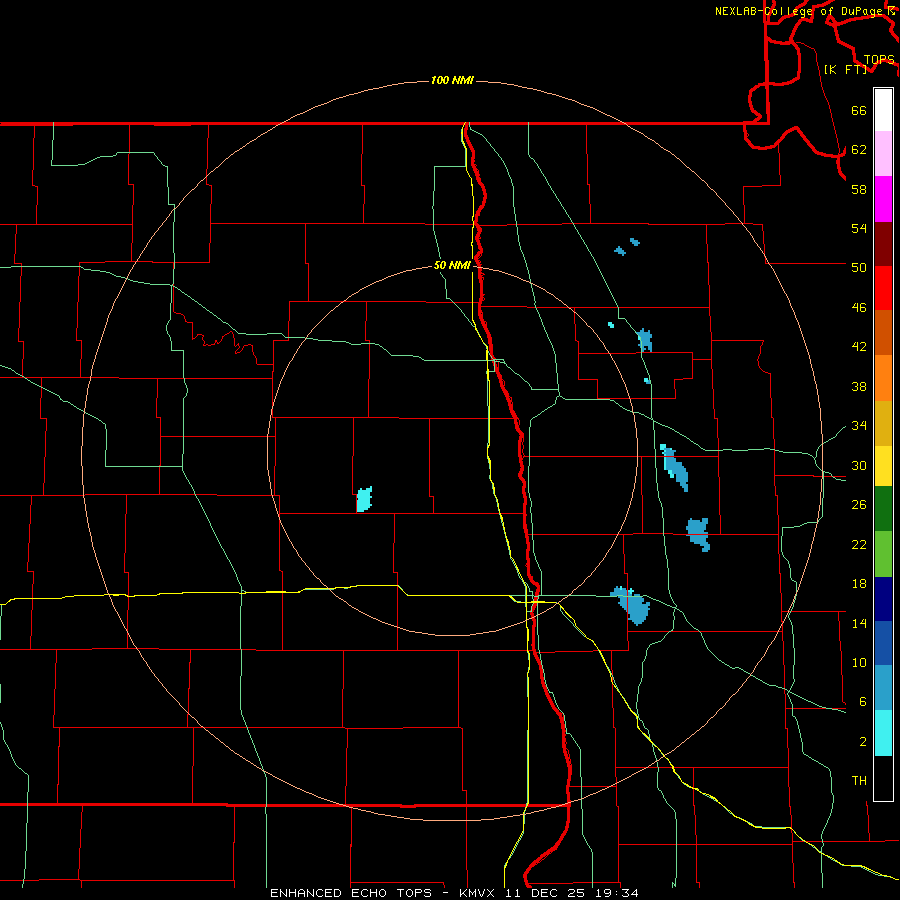Click the legend value 10

coord(859,663)
